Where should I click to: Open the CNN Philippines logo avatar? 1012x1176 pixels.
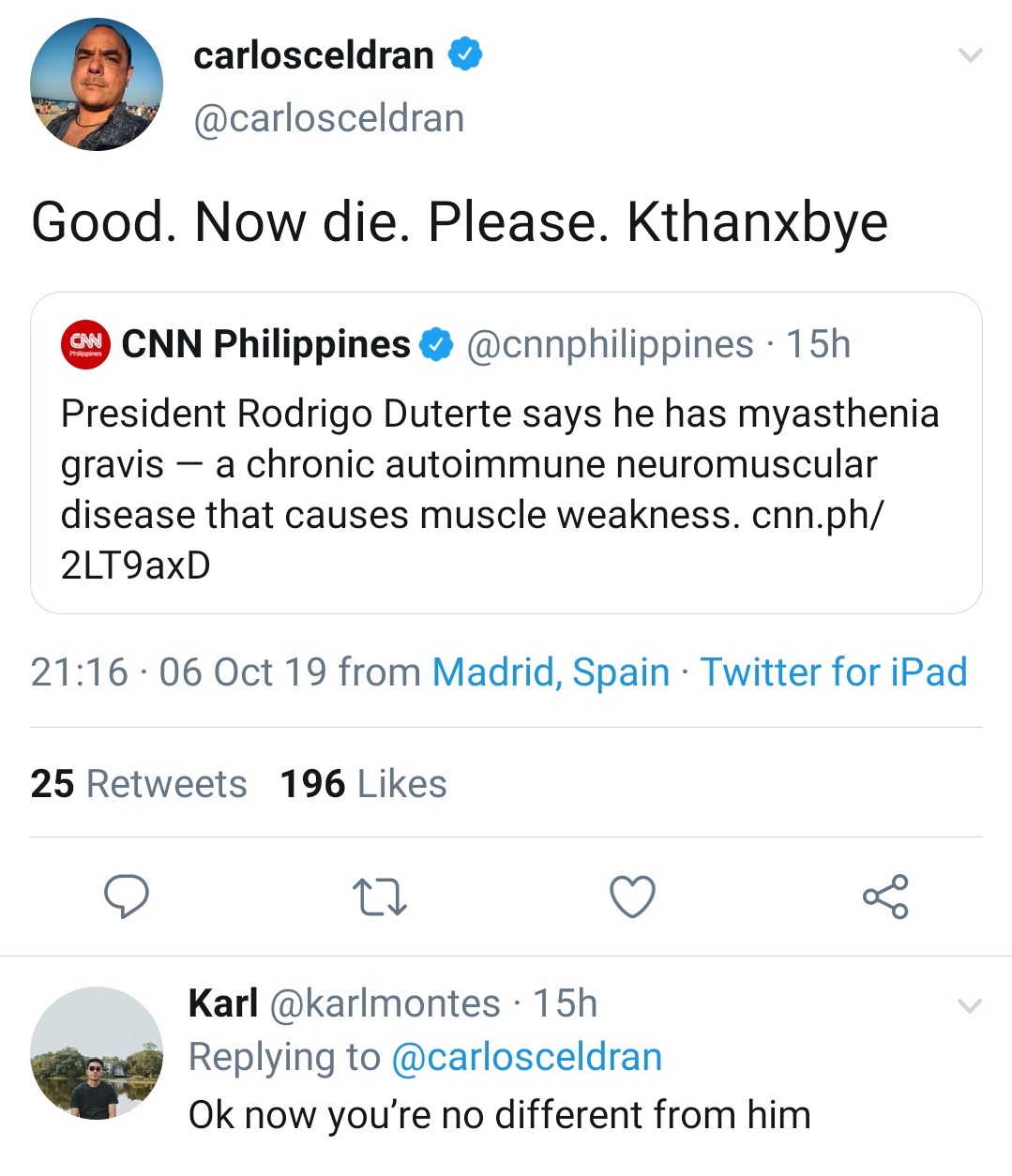[85, 344]
